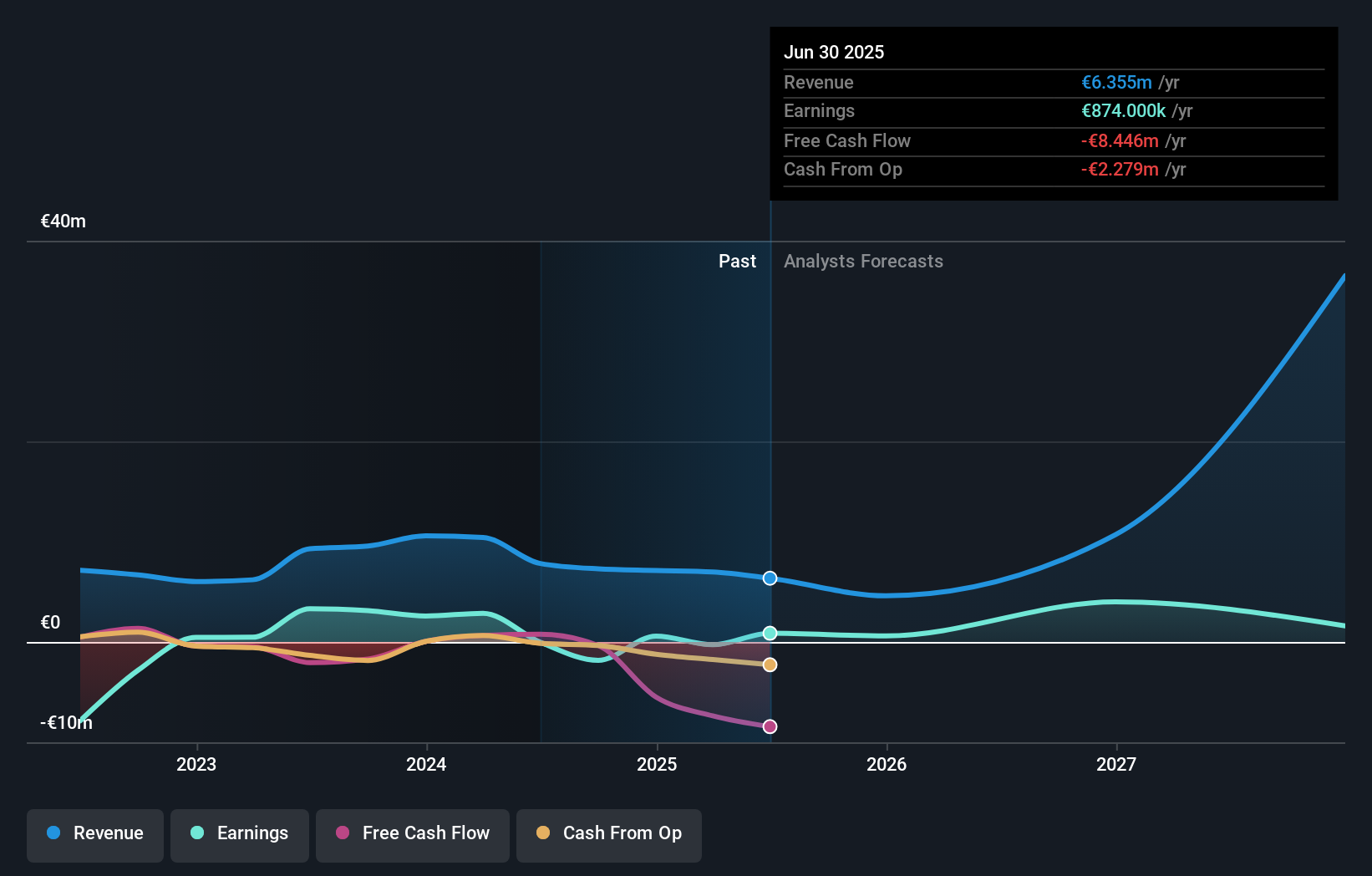Toggle the Revenue legend button
Screen dimensions: 1372x876
[x=95, y=835]
